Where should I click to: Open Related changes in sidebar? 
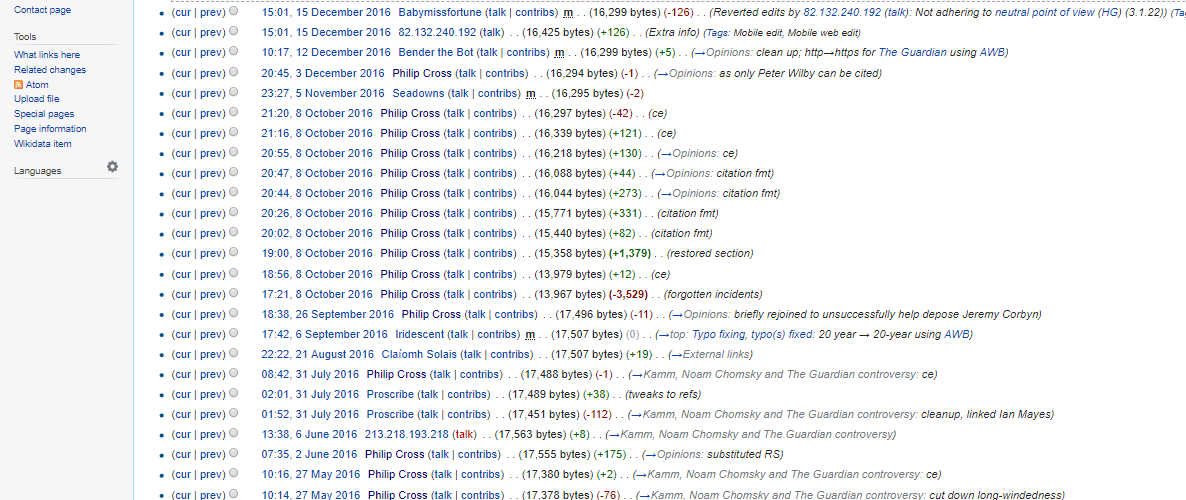point(50,70)
